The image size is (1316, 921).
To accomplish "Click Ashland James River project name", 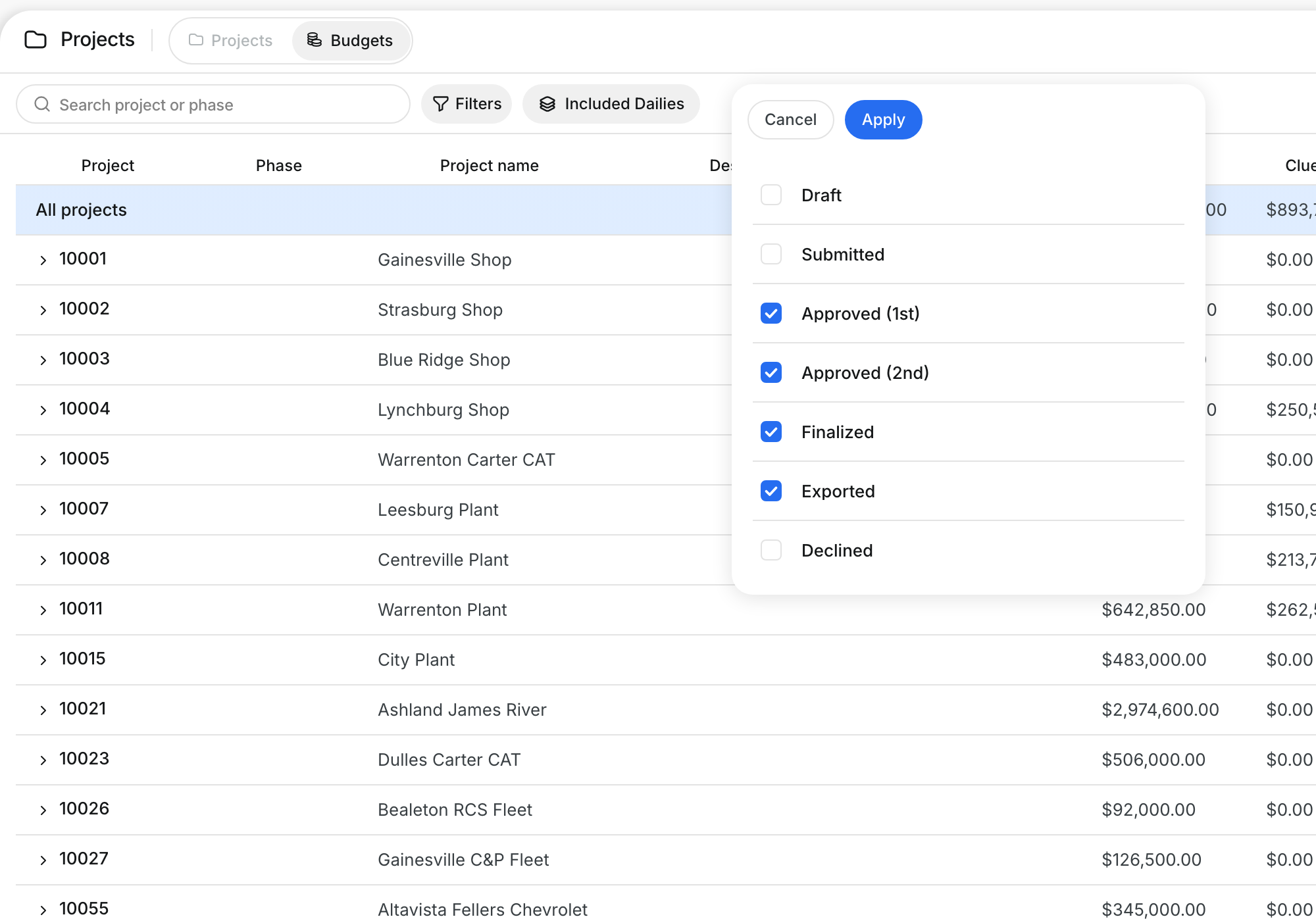I will 462,710.
